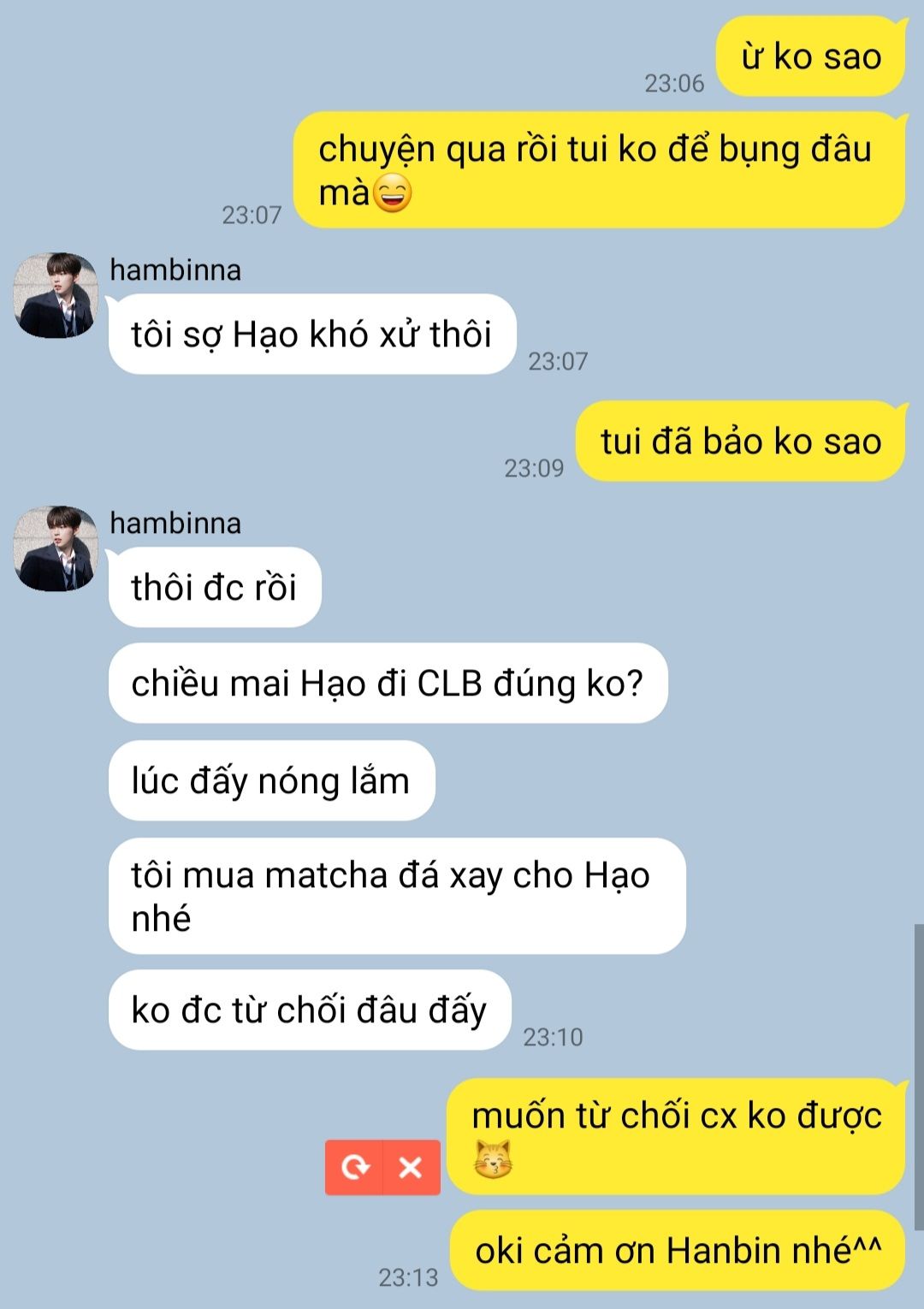The image size is (924, 1309).
Task: Select the 'ko đc từ chối đâu đấy' bubble
Action: click(x=310, y=1010)
